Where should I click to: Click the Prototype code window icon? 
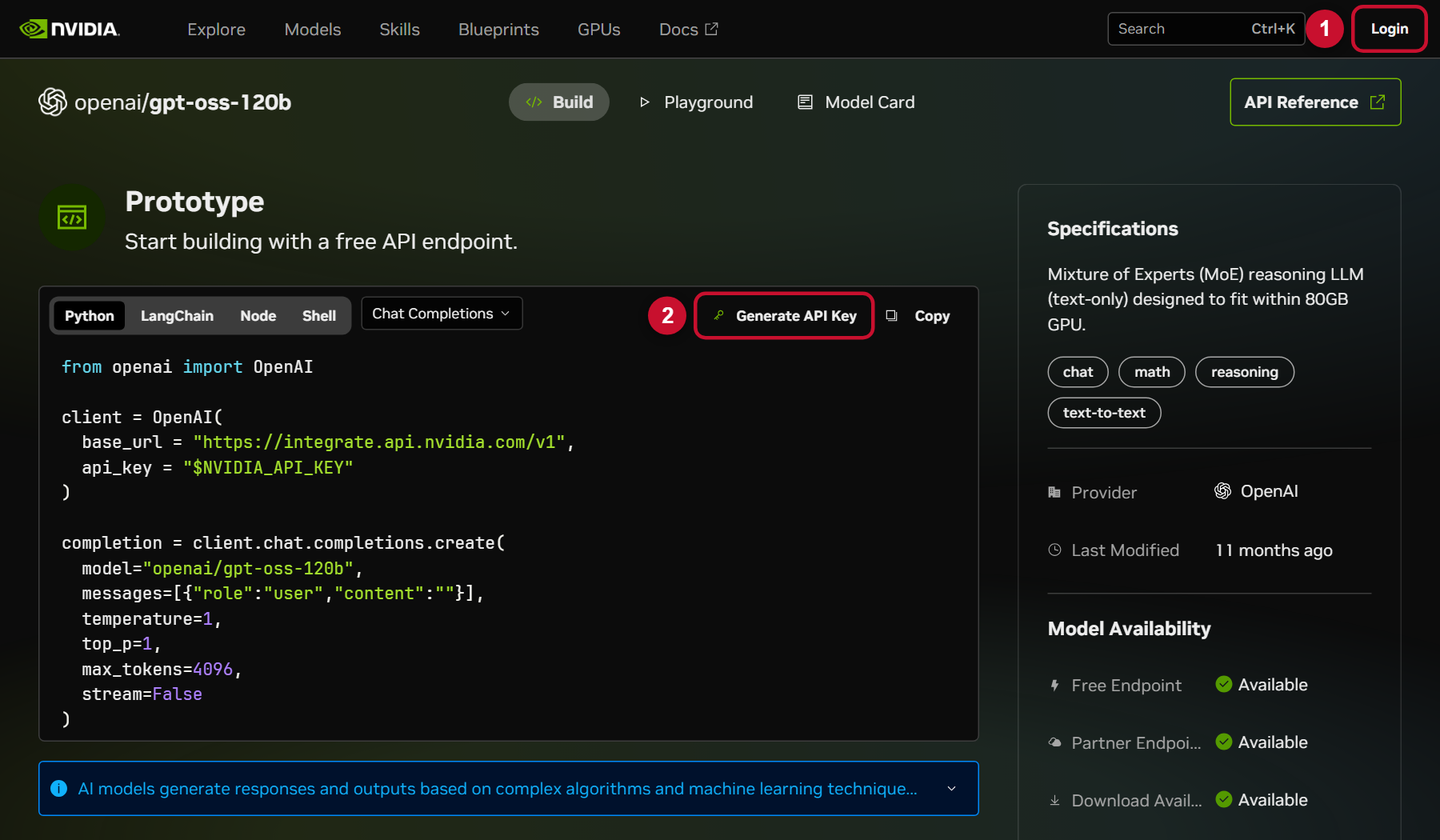click(72, 218)
